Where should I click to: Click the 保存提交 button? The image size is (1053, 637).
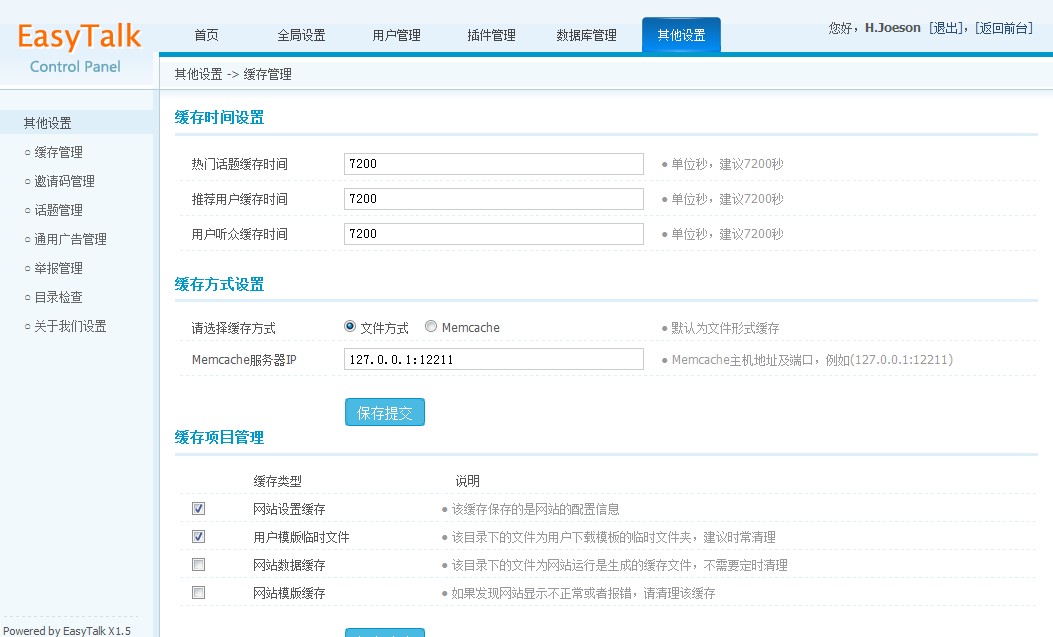pos(385,412)
